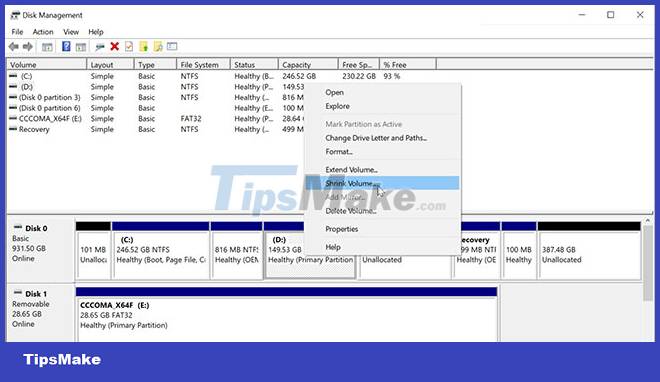The width and height of the screenshot is (660, 382).
Task: Open the File menu
Action: pyautogui.click(x=17, y=32)
